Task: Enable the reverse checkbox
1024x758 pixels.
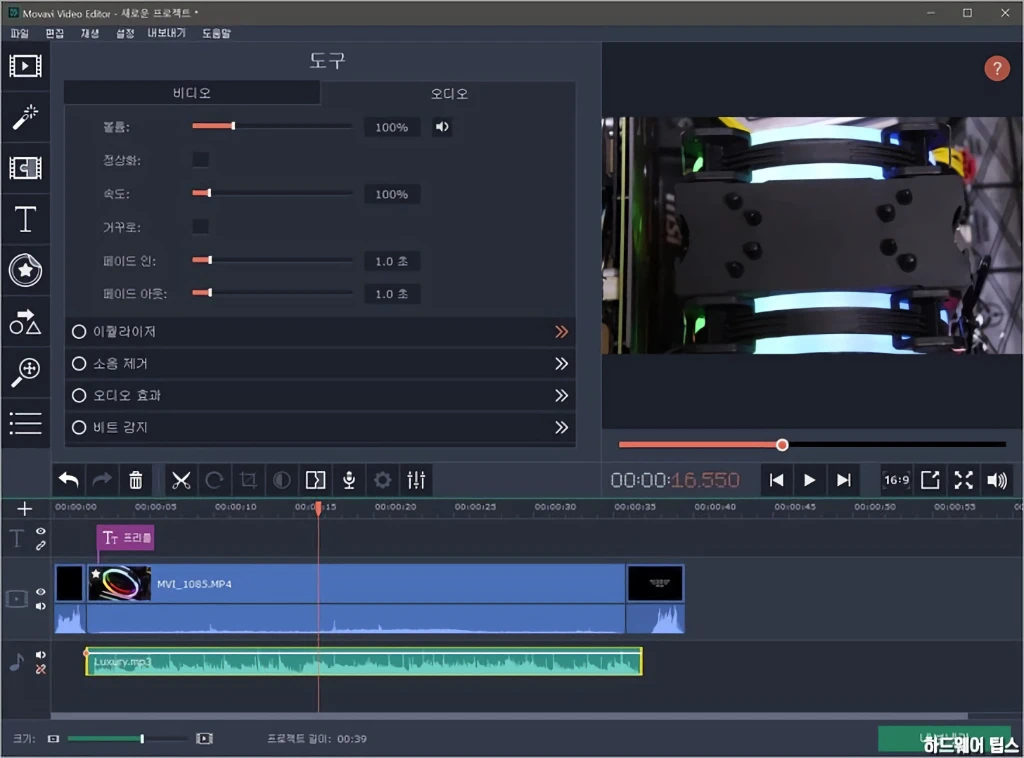Action: point(200,227)
